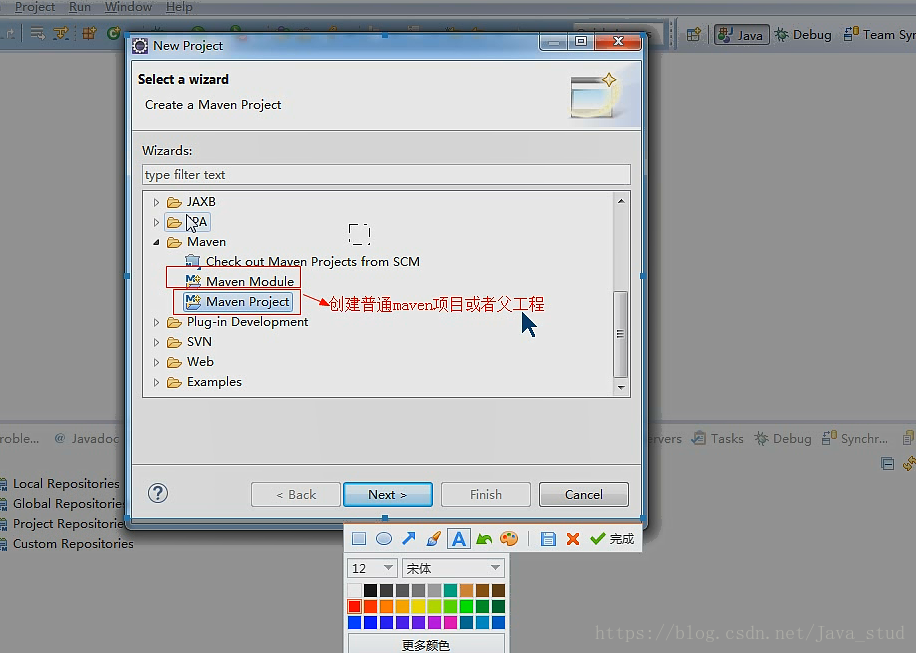Select the rectangle annotation tool

click(359, 539)
